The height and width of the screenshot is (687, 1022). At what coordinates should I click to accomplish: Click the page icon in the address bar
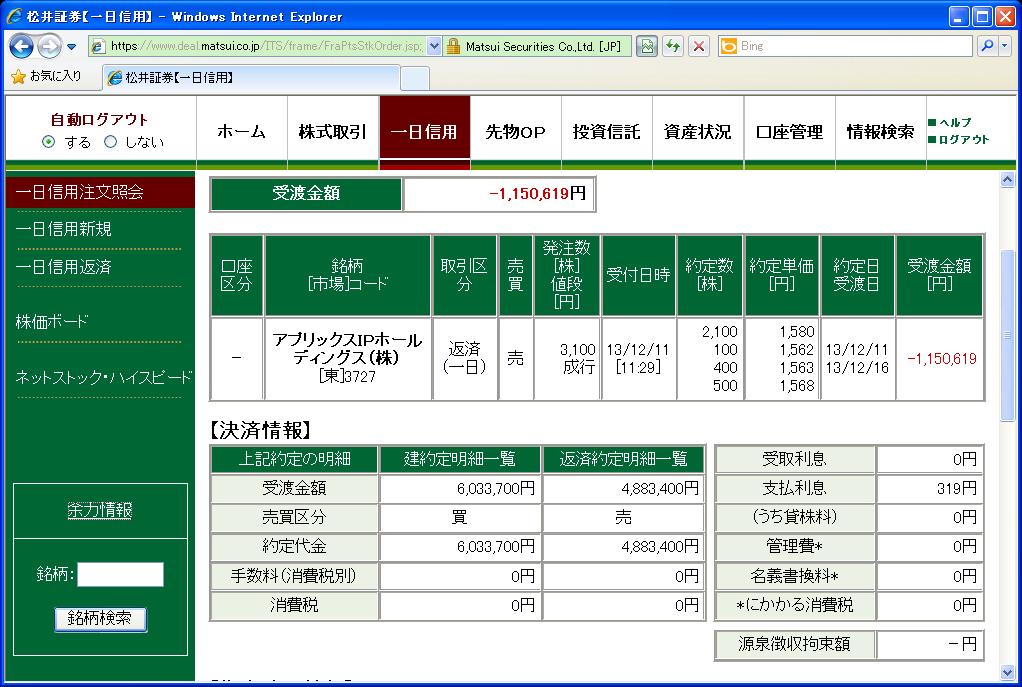98,46
